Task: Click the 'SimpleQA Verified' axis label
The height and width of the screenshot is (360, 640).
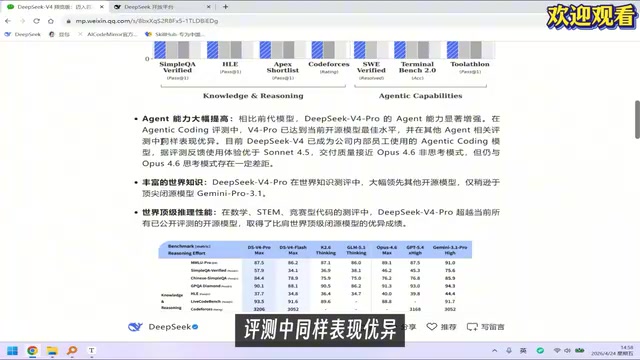Action: point(177,67)
